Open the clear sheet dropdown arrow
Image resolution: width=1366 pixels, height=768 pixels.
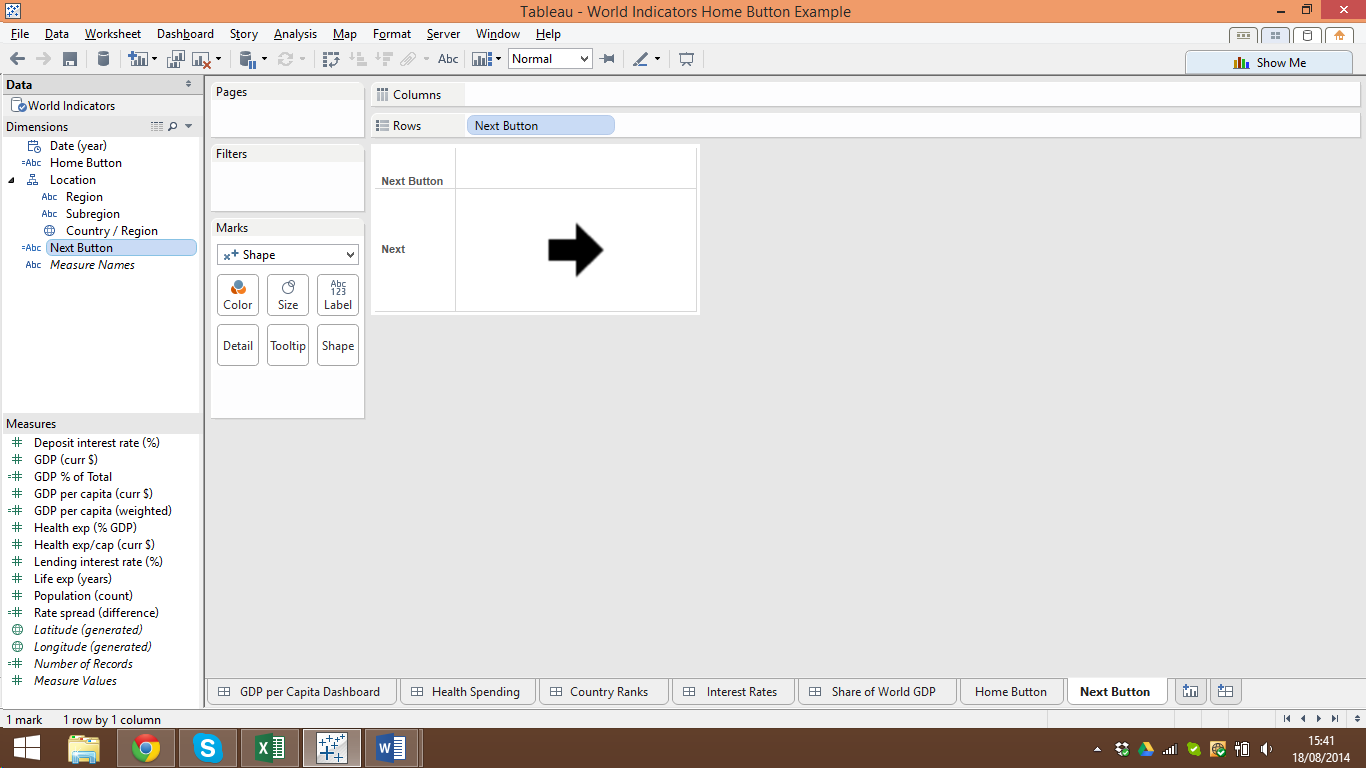pos(218,59)
